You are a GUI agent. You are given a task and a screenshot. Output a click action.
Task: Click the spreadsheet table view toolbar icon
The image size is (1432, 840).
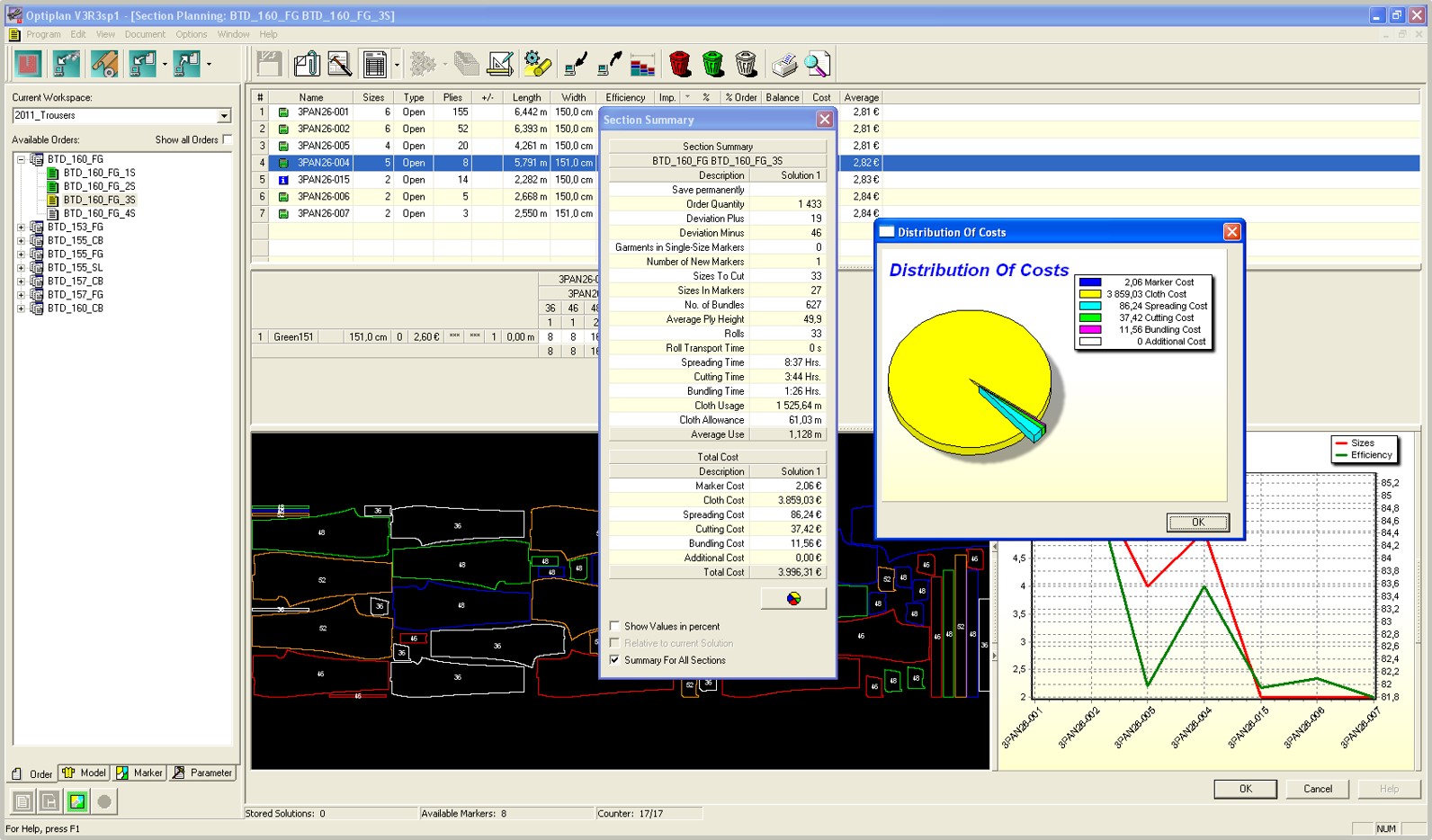coord(374,64)
